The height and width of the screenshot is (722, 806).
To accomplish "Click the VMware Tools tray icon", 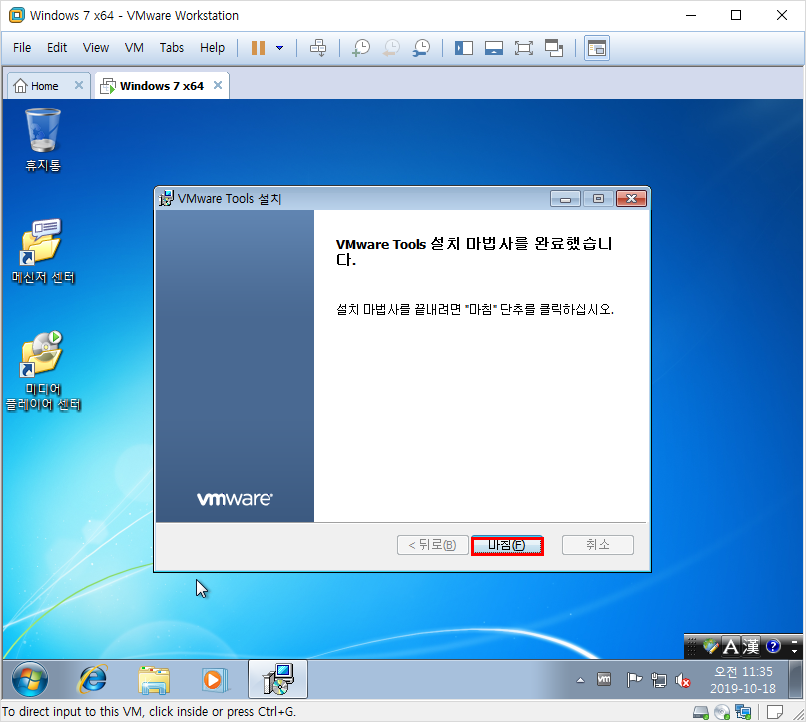I will [604, 680].
